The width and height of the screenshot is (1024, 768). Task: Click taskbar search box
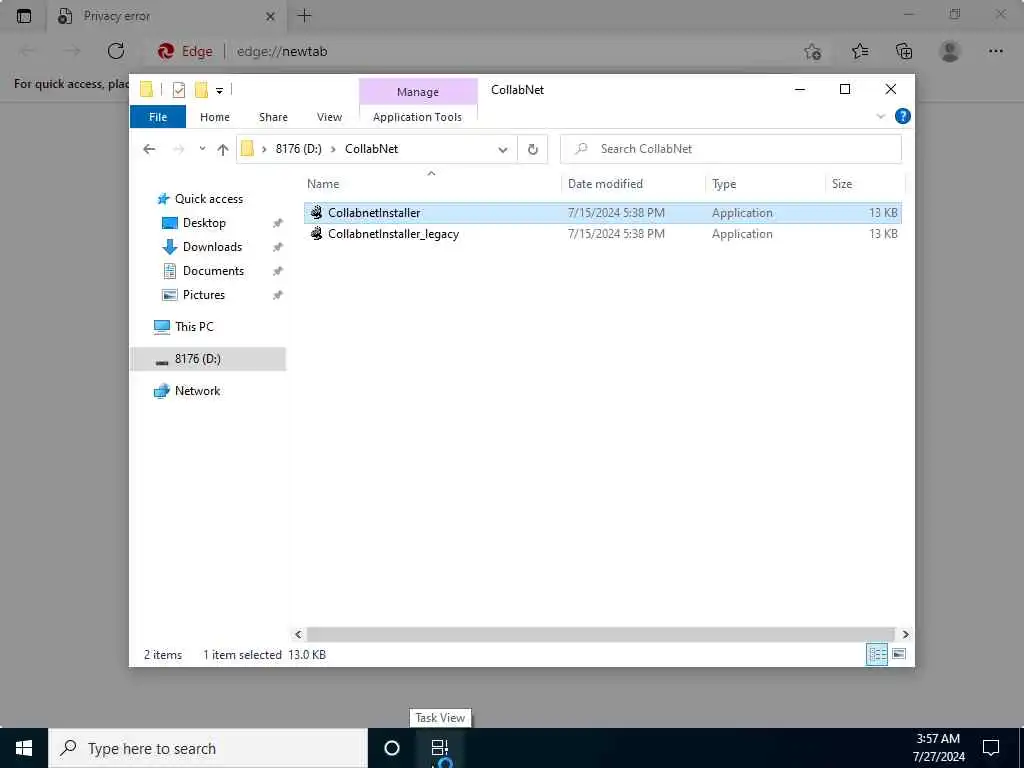(x=208, y=748)
